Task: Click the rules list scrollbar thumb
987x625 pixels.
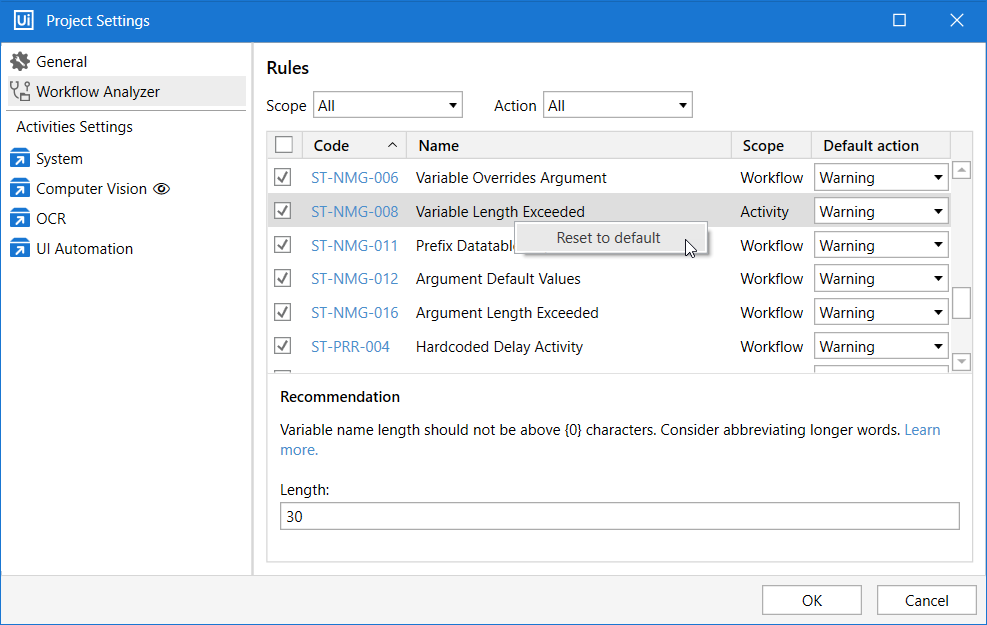Action: [x=961, y=303]
